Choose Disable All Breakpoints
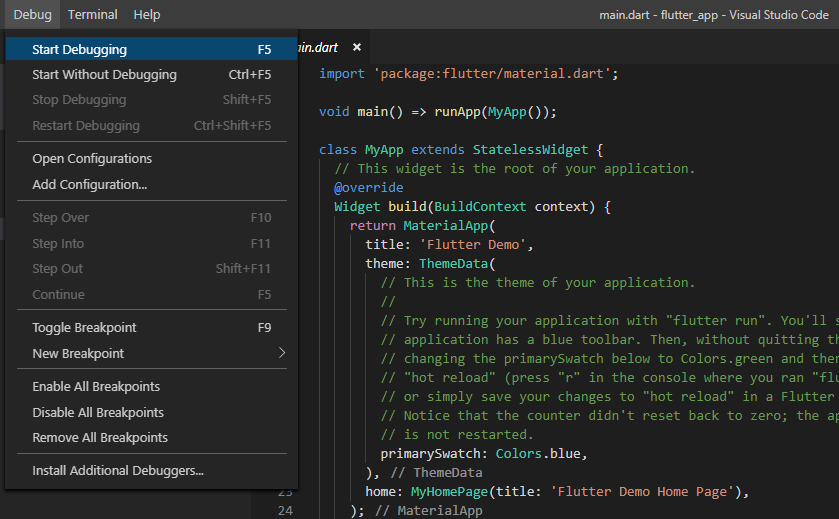Screen dimensions: 839x519 click(151, 413)
